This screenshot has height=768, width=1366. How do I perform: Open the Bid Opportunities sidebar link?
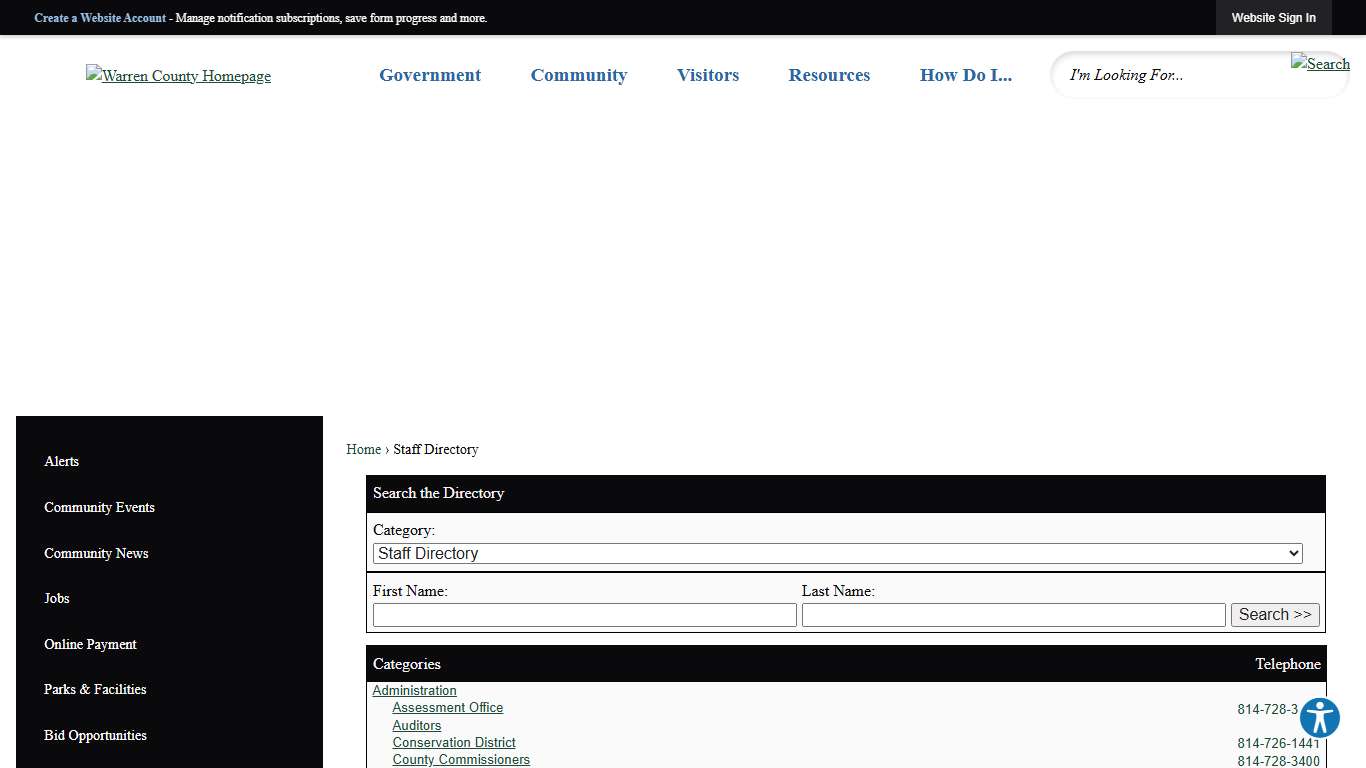click(95, 735)
